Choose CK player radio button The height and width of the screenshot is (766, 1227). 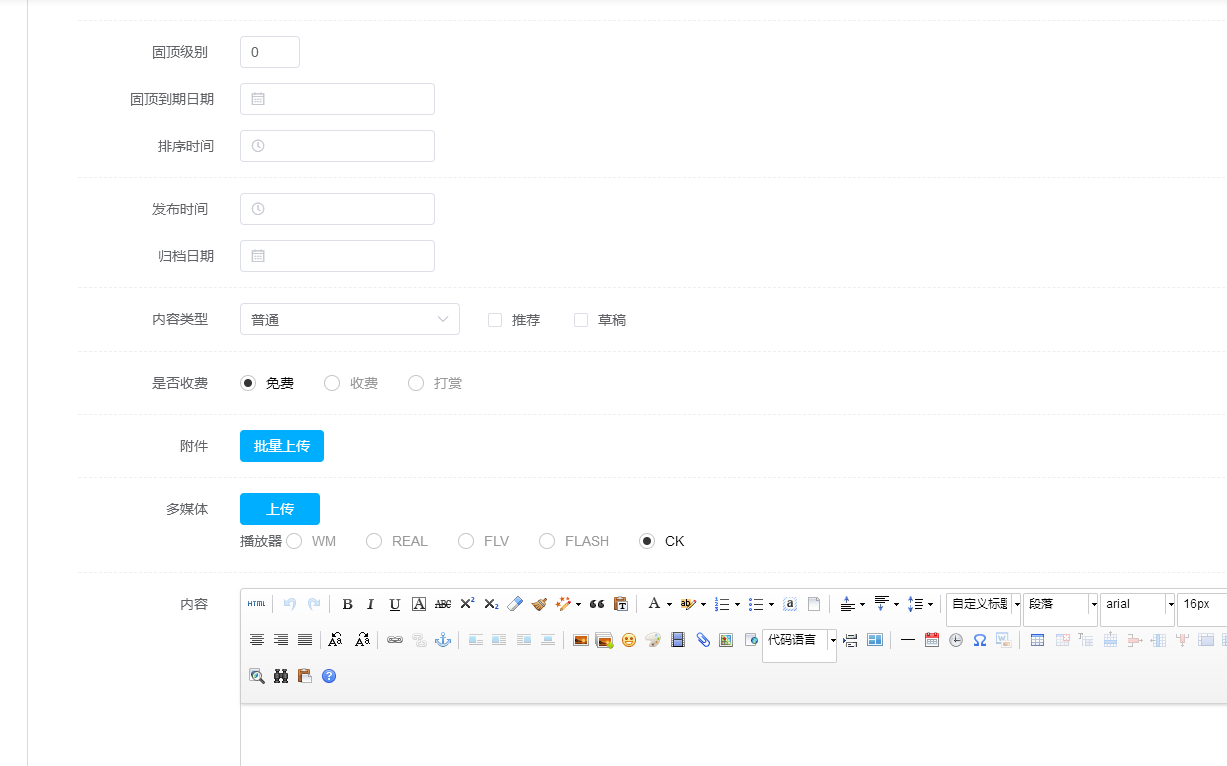pyautogui.click(x=647, y=541)
